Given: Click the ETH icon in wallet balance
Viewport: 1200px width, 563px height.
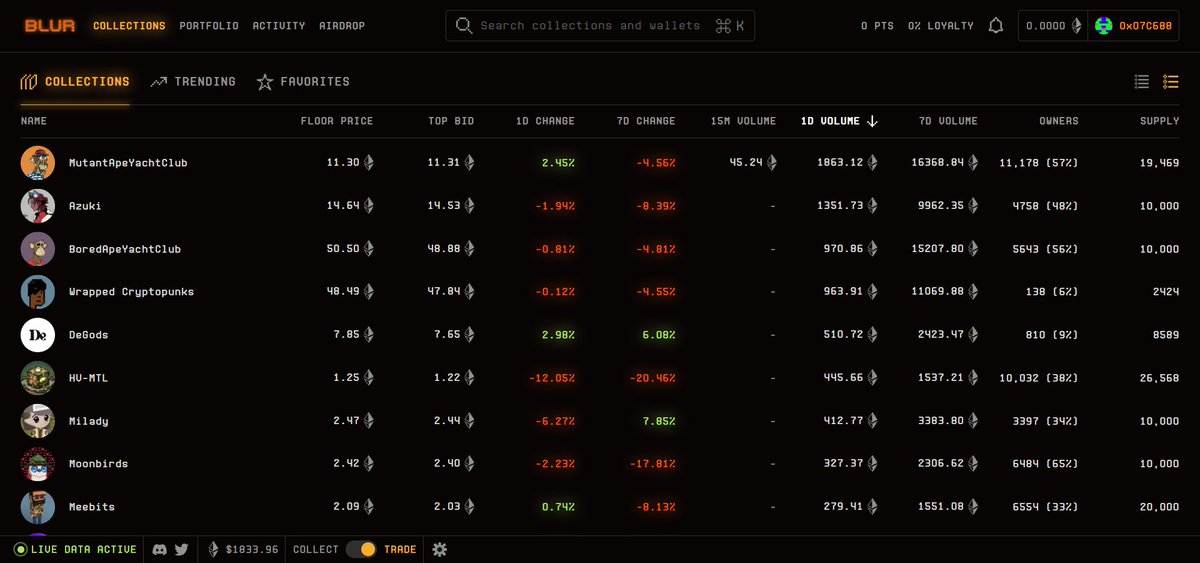Looking at the screenshot, I should (1076, 26).
